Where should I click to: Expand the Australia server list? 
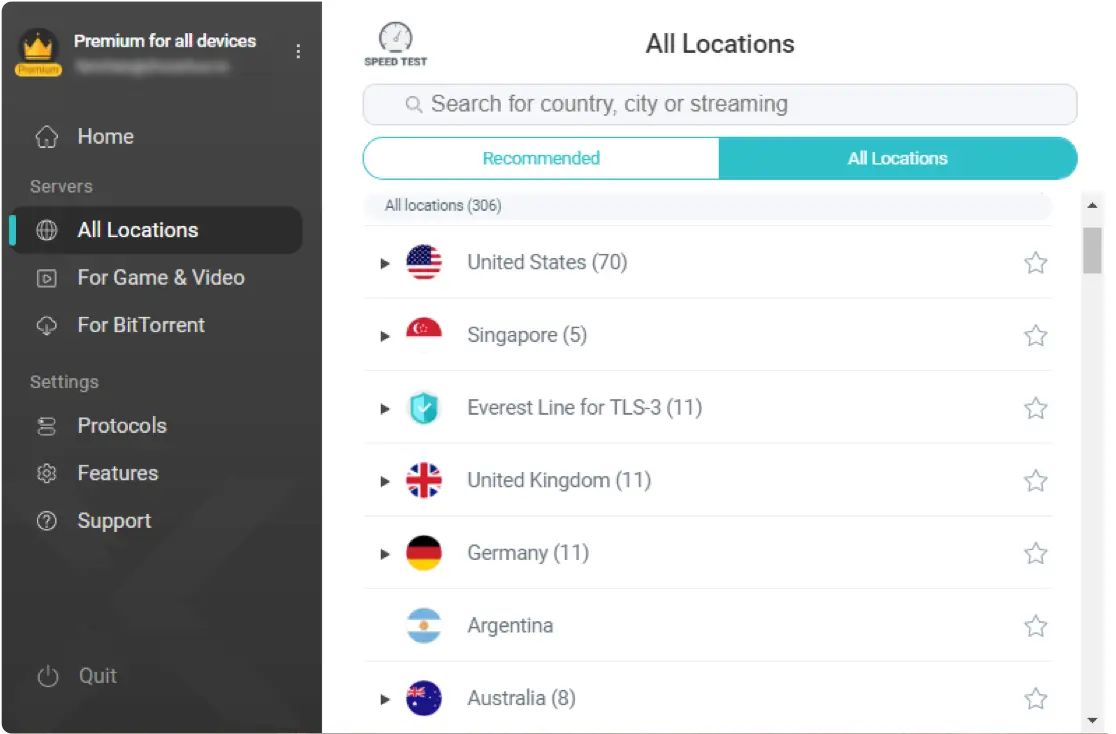pyautogui.click(x=385, y=699)
